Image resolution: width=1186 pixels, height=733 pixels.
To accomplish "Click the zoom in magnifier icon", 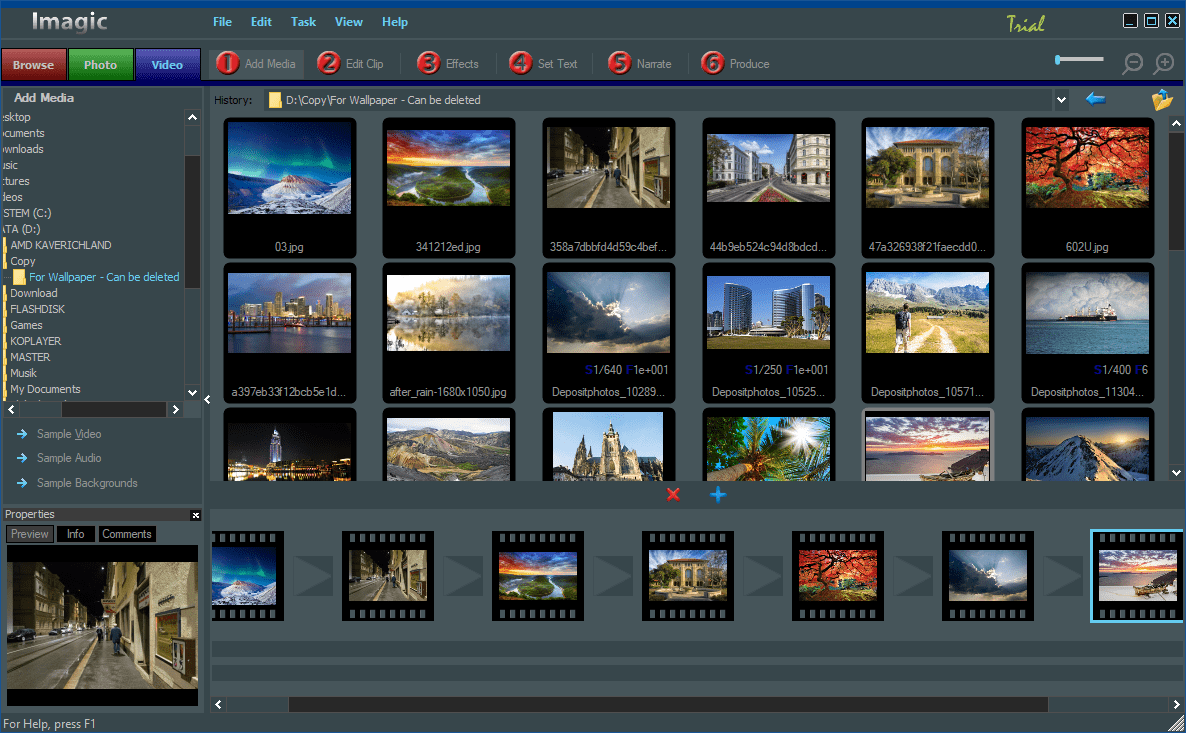I will pyautogui.click(x=1164, y=64).
